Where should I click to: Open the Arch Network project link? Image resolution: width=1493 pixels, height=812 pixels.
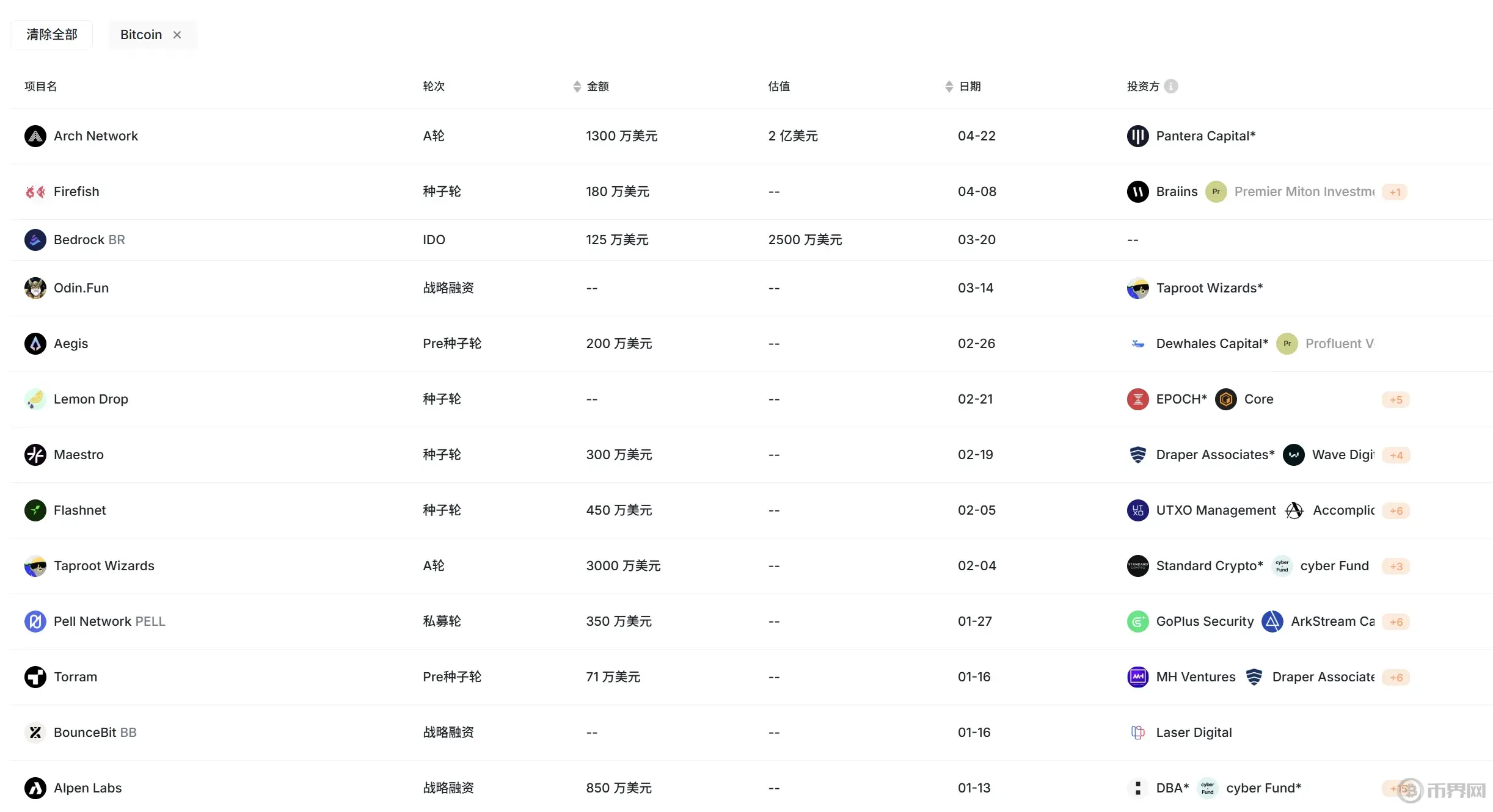[96, 136]
